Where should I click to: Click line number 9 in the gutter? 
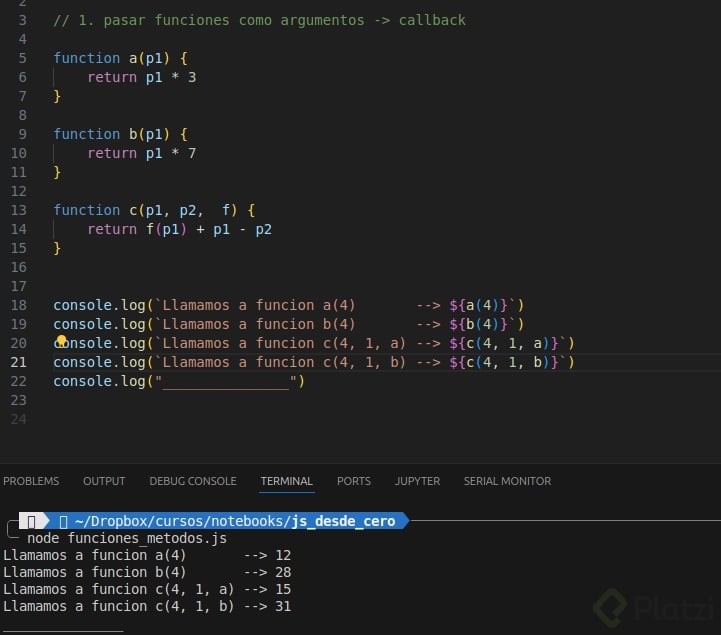[x=22, y=134]
